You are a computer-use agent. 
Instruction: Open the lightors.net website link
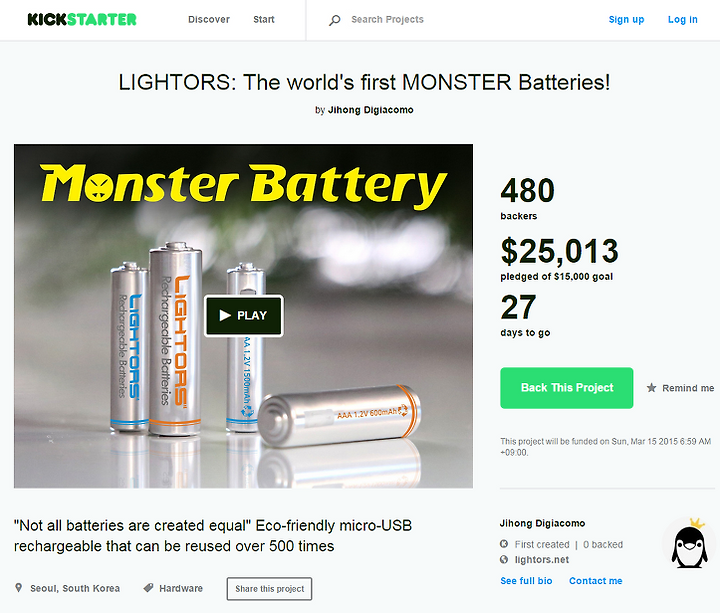[x=542, y=560]
